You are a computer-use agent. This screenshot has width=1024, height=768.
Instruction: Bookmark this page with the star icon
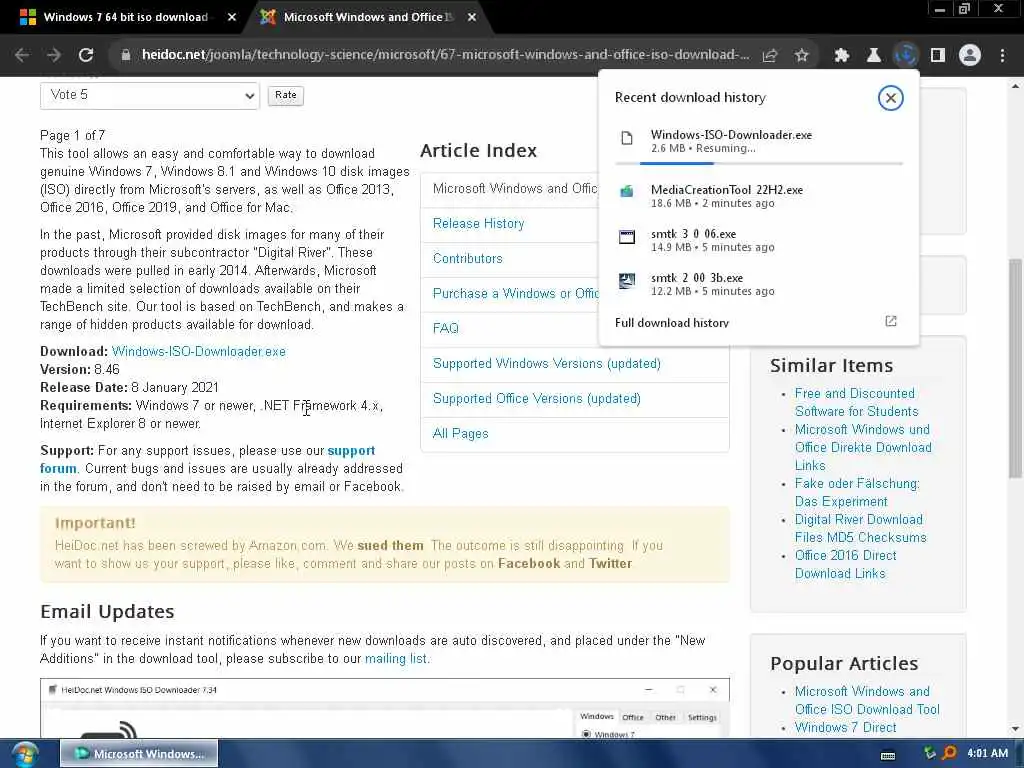[x=802, y=56]
